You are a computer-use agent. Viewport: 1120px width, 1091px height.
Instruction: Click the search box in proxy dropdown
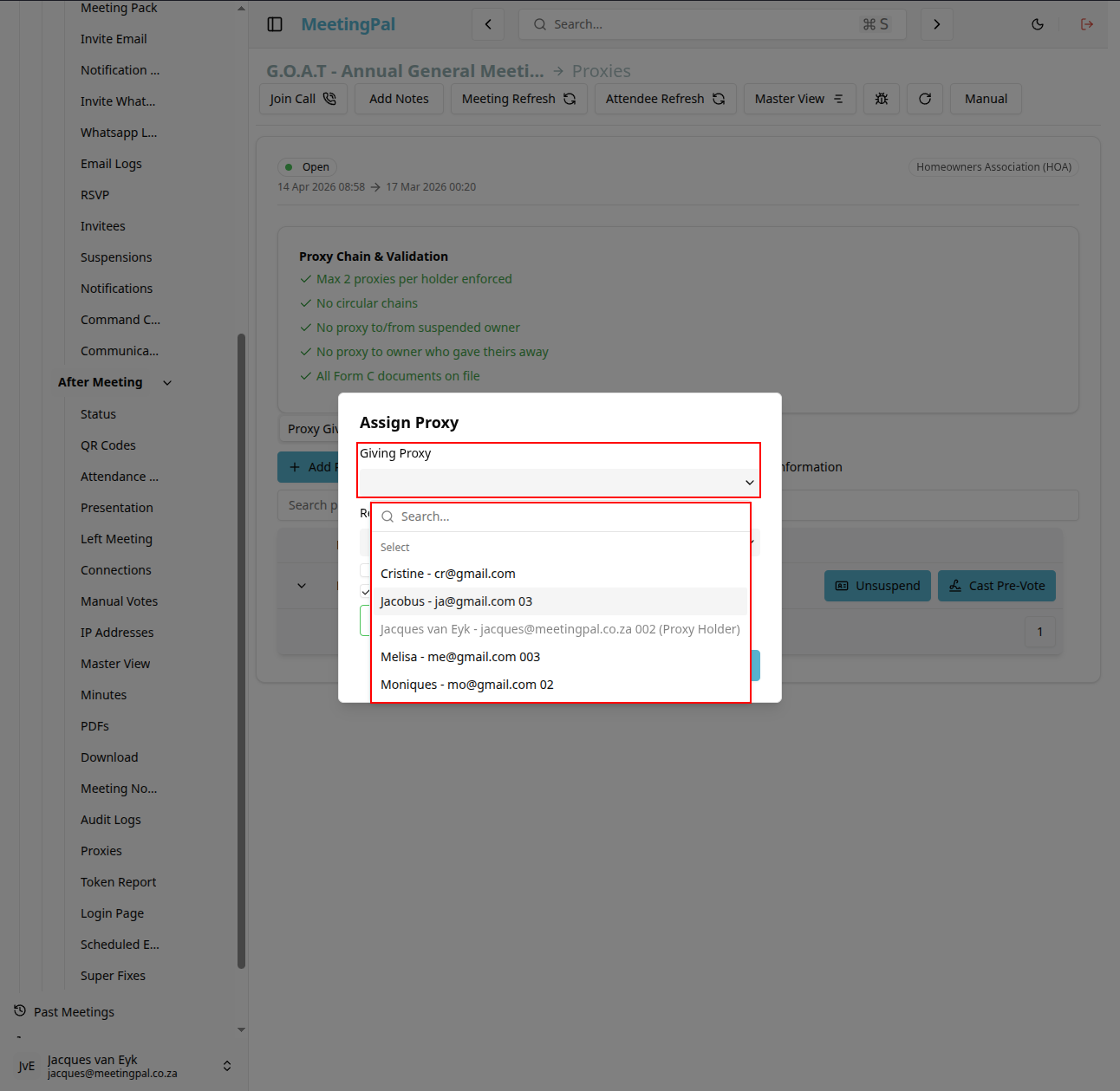[561, 516]
